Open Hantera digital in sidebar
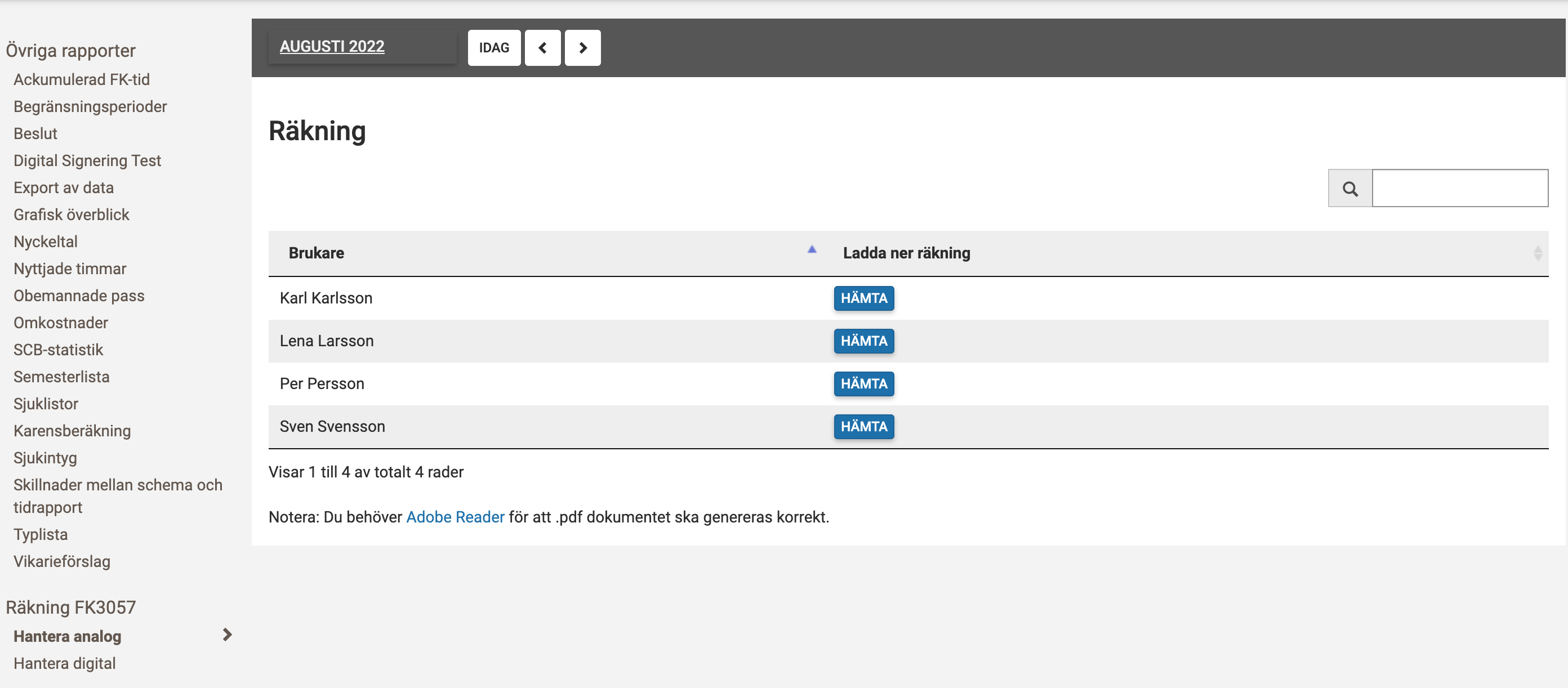 65,663
